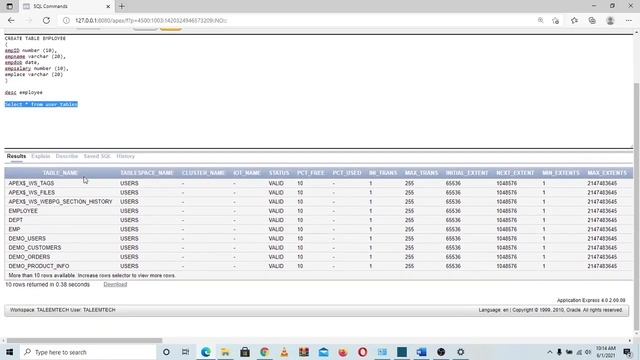Show hidden system tray icons

[x=549, y=352]
